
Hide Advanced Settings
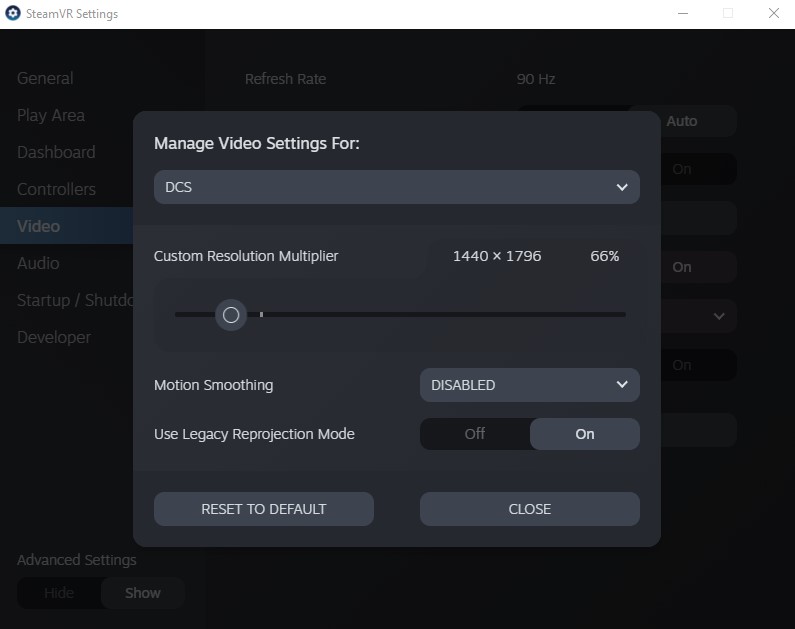pyautogui.click(x=59, y=593)
